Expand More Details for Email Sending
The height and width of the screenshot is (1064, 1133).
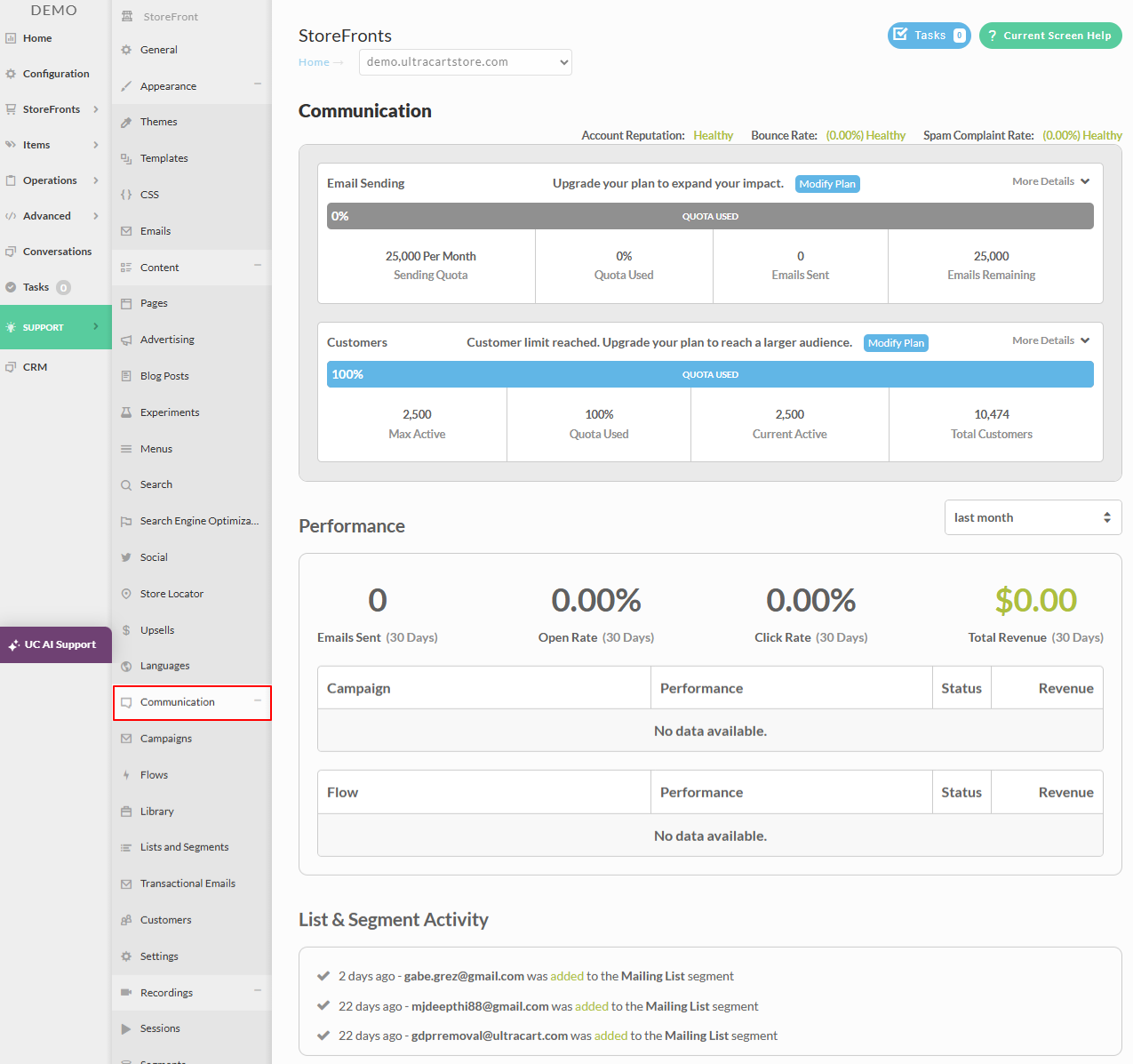click(1051, 181)
